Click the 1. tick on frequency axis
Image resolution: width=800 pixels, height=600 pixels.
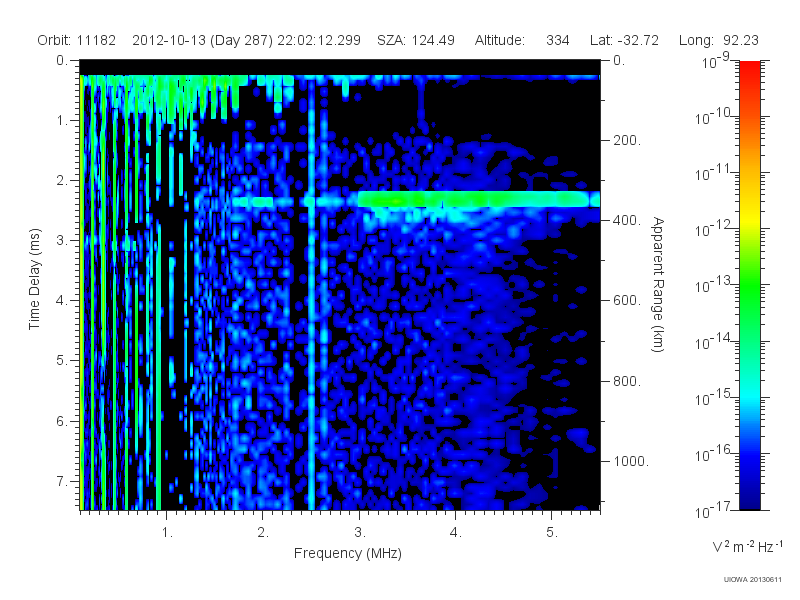coord(167,533)
